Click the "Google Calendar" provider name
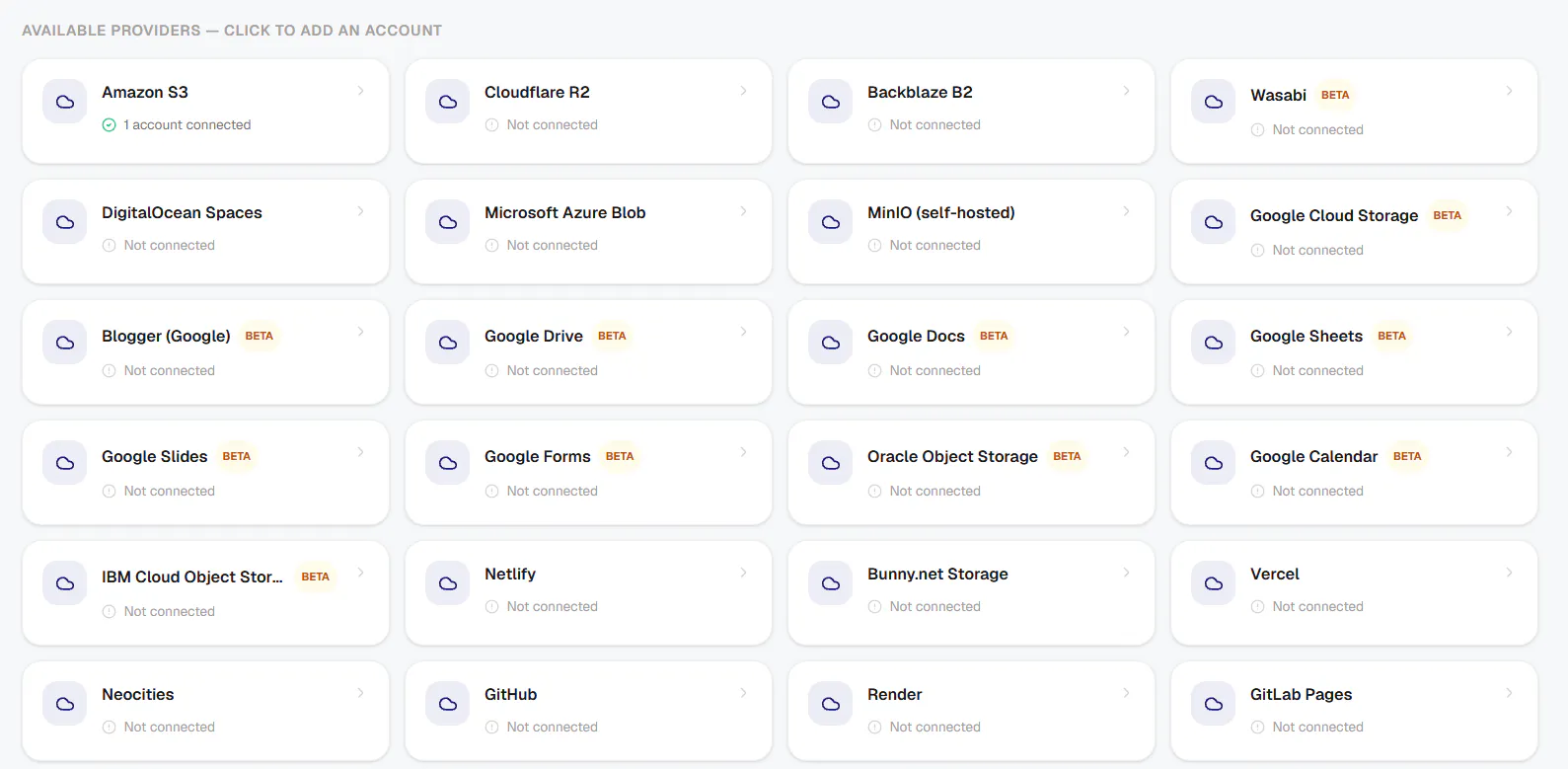The width and height of the screenshot is (1568, 769). point(1313,456)
